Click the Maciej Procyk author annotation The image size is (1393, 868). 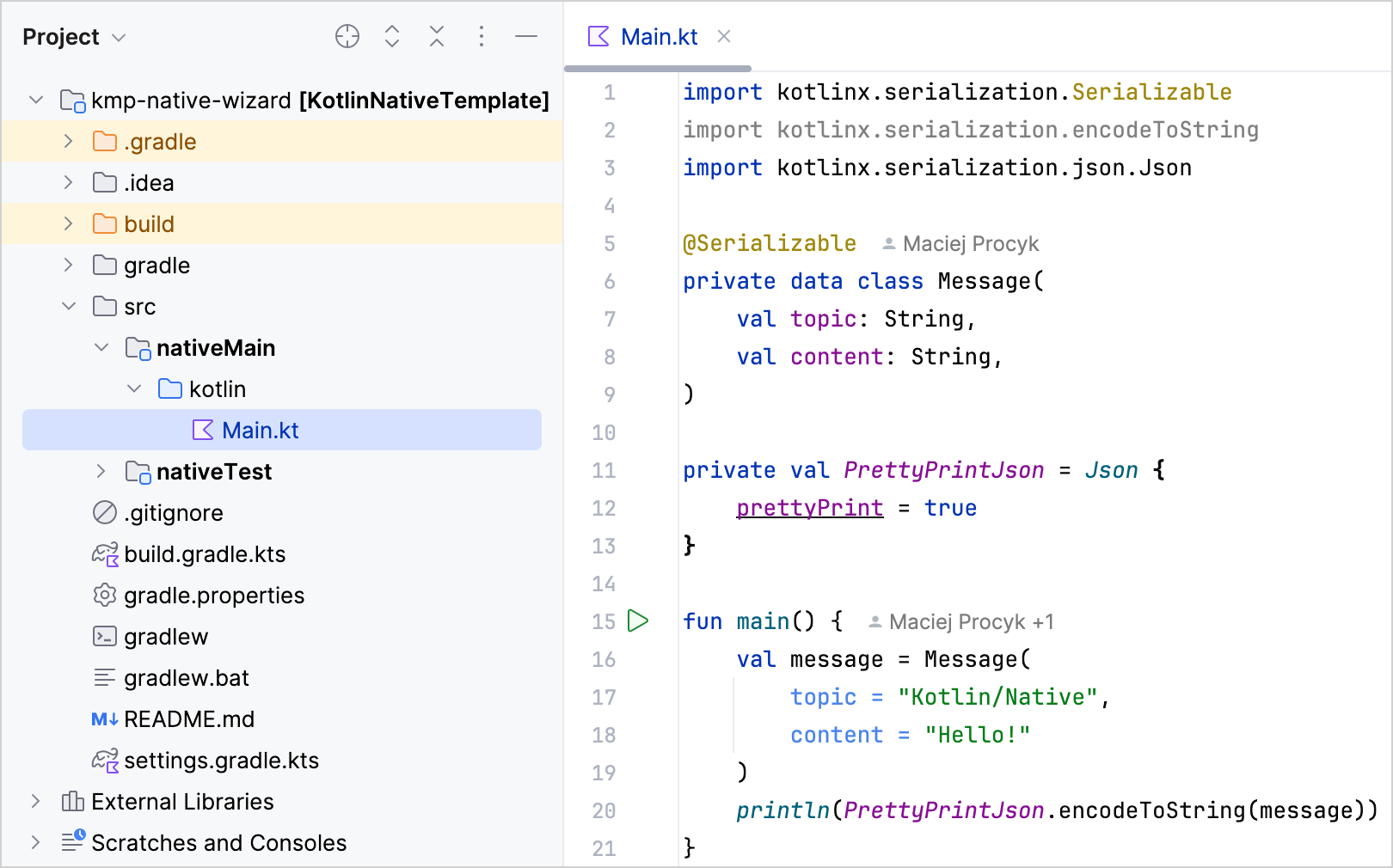click(x=960, y=243)
